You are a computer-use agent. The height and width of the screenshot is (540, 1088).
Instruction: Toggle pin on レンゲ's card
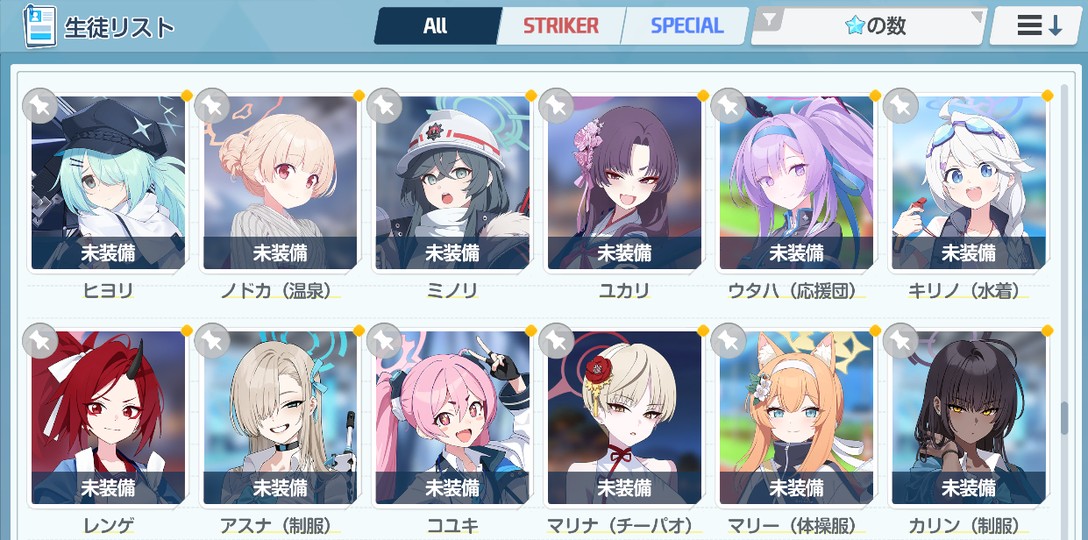coord(40,341)
